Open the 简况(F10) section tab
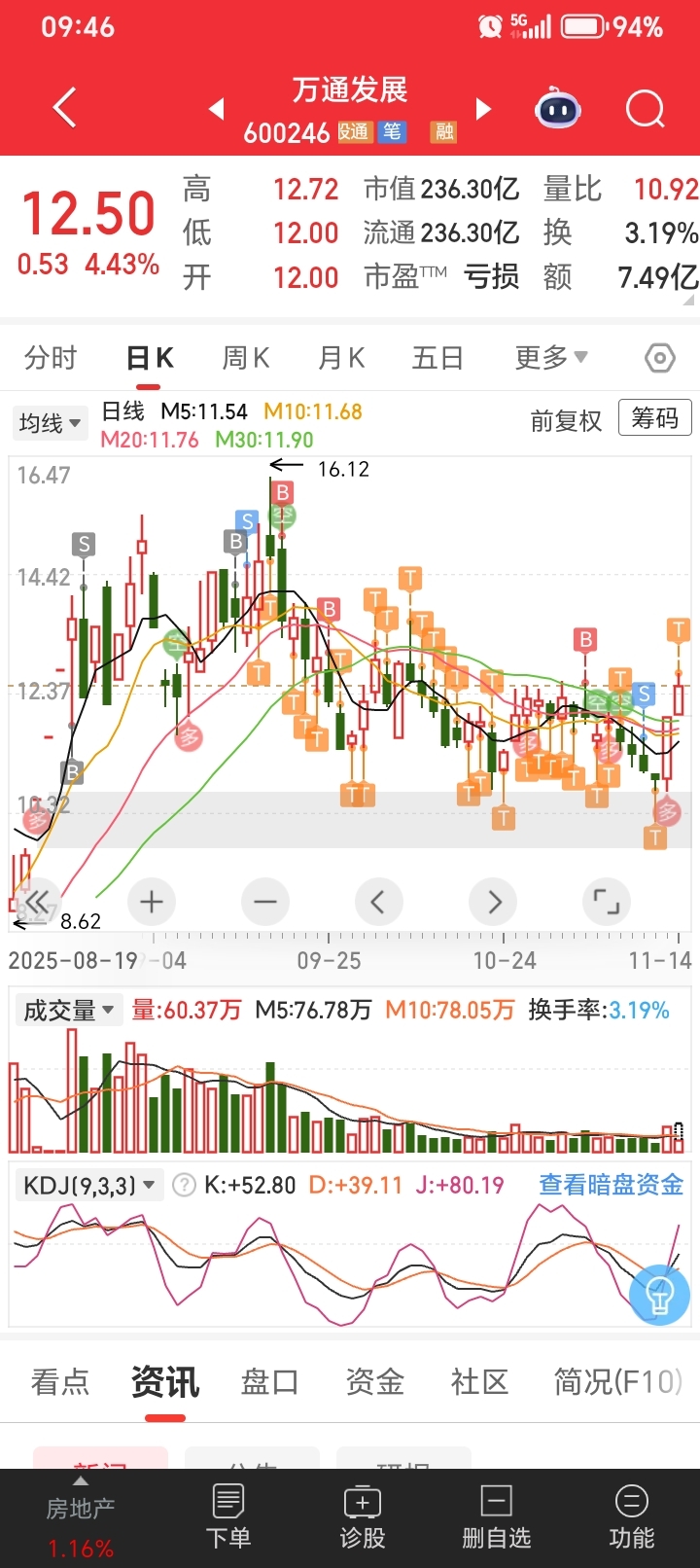The image size is (700, 1568). (x=618, y=1381)
